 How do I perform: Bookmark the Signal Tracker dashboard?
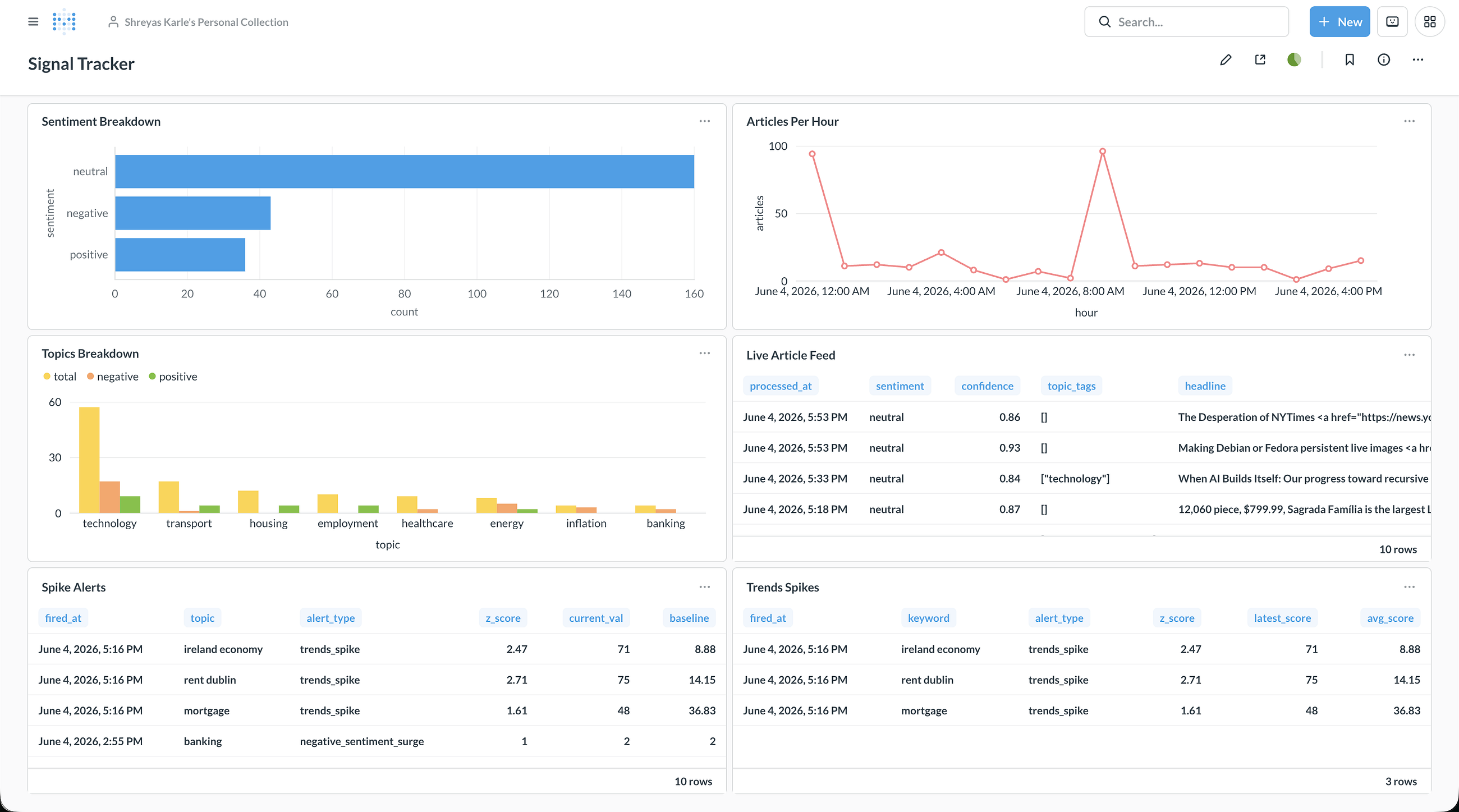tap(1350, 59)
